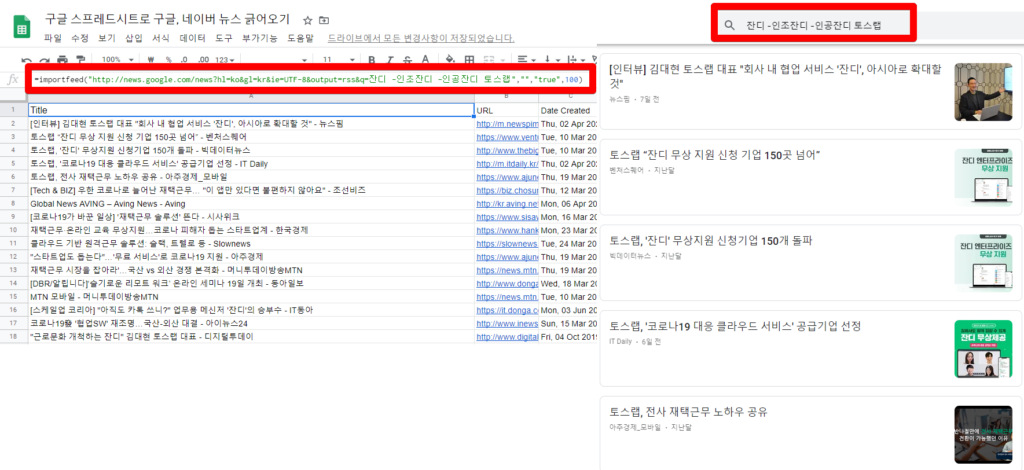Open the 도움말 menu
The height and width of the screenshot is (470, 1024).
pyautogui.click(x=300, y=38)
